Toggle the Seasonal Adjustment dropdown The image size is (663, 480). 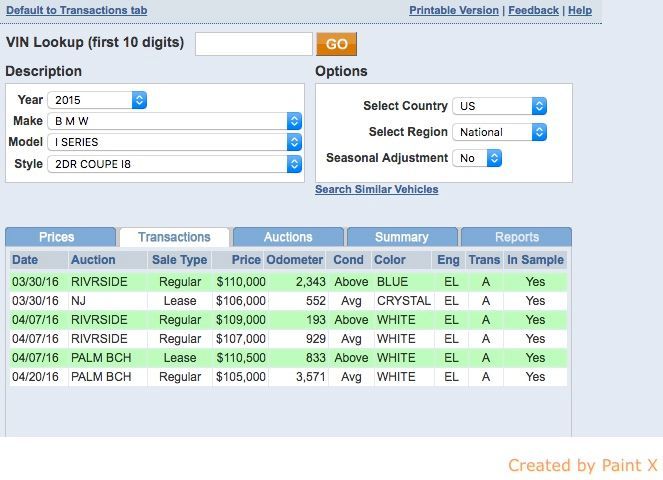[x=478, y=158]
